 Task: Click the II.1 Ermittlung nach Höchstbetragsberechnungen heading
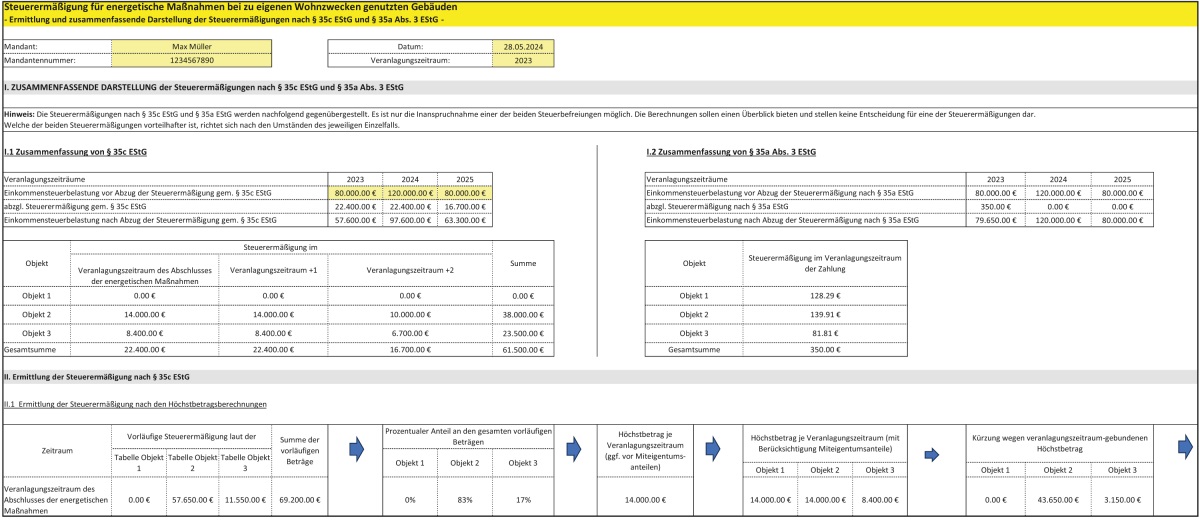coord(135,404)
